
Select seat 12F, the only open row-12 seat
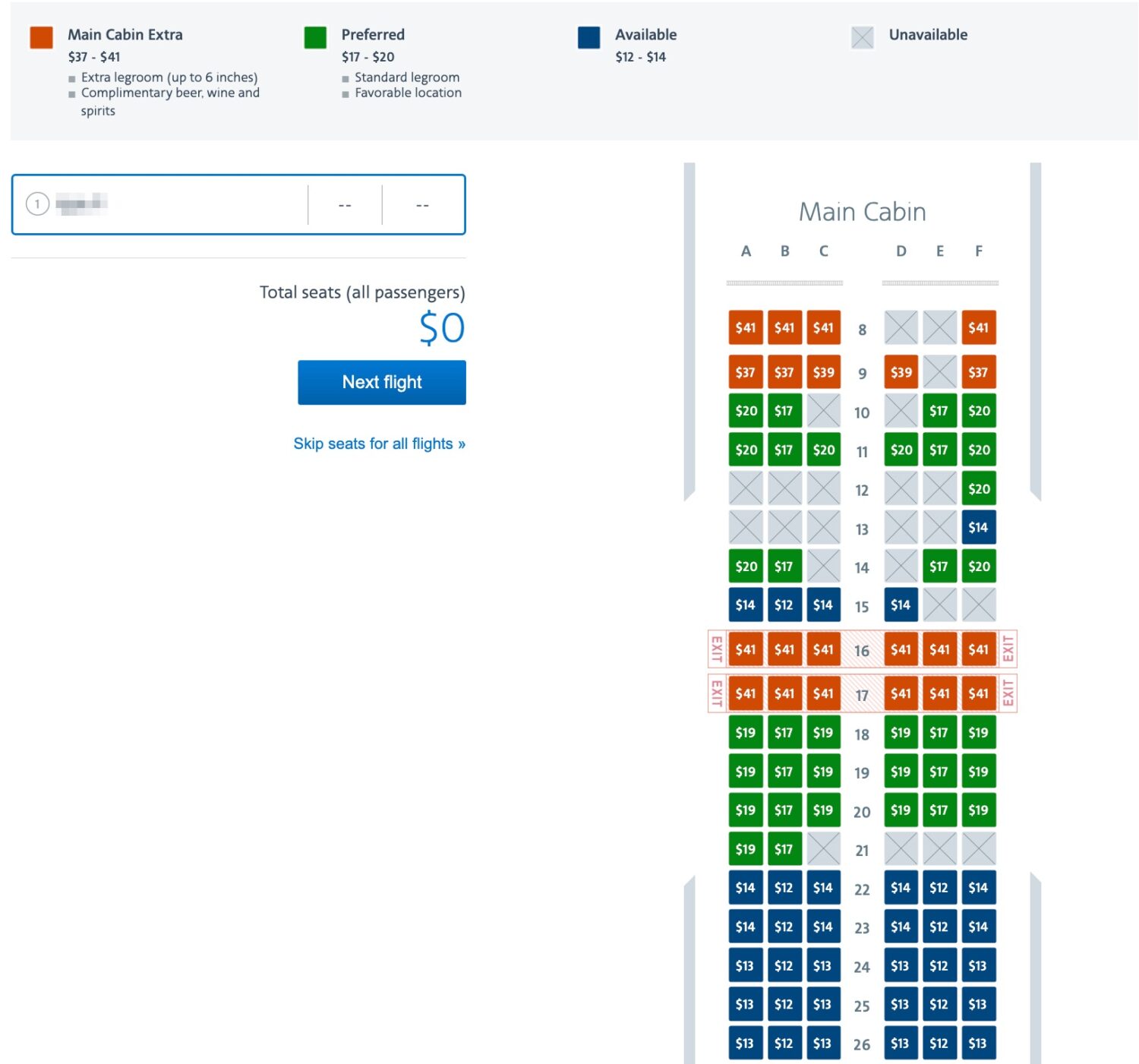[x=979, y=488]
